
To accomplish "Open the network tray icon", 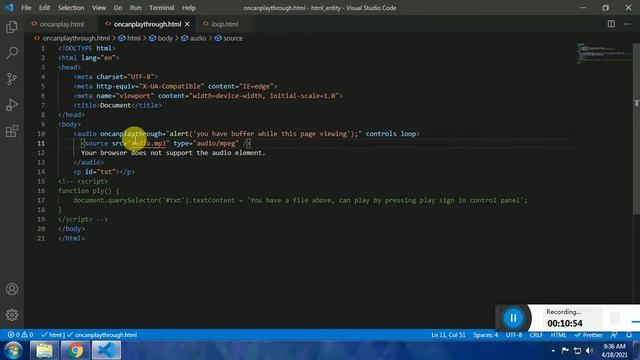I will point(577,350).
